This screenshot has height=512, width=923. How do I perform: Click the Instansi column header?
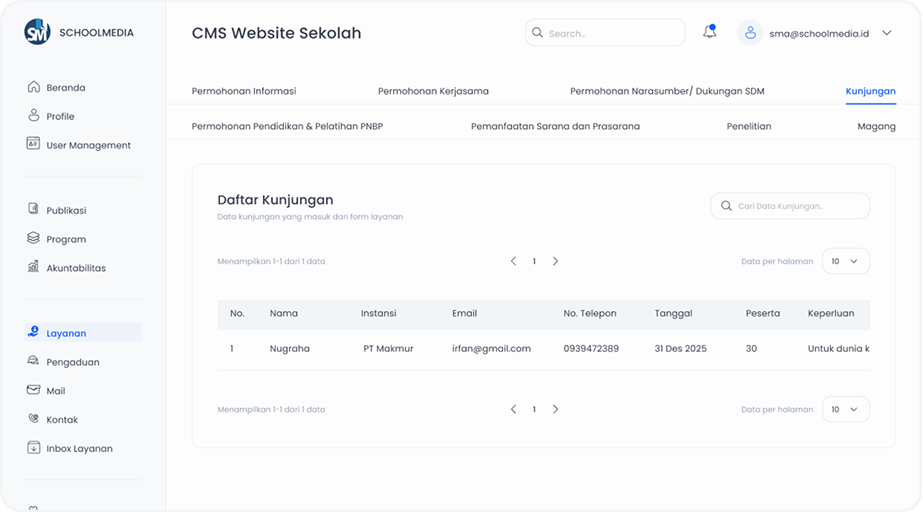379,313
